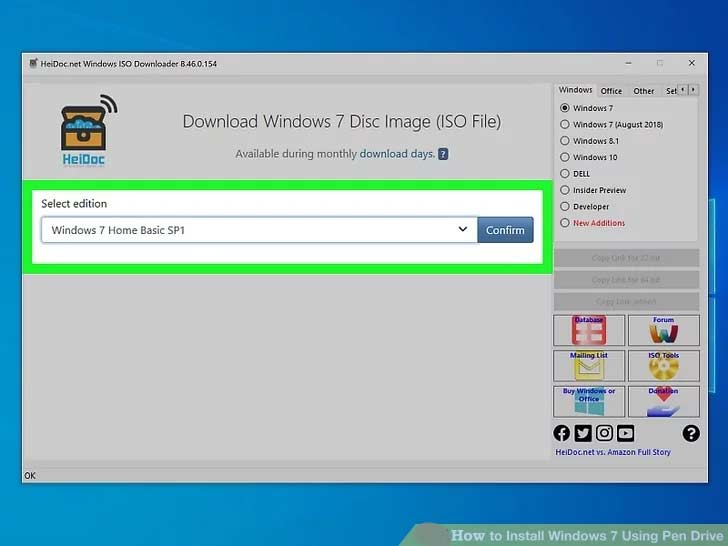Viewport: 728px width, 546px height.
Task: Click the round help question mark icon
Action: tap(691, 433)
